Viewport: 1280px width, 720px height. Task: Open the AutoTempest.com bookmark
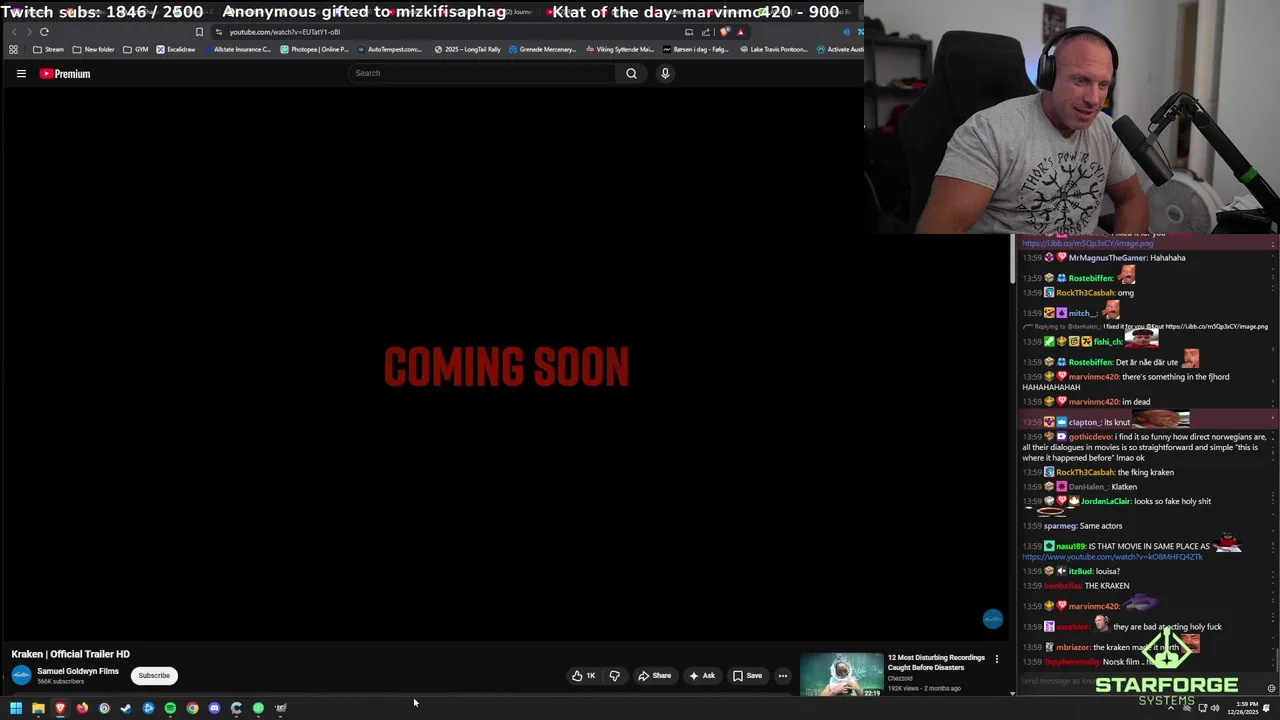click(389, 49)
